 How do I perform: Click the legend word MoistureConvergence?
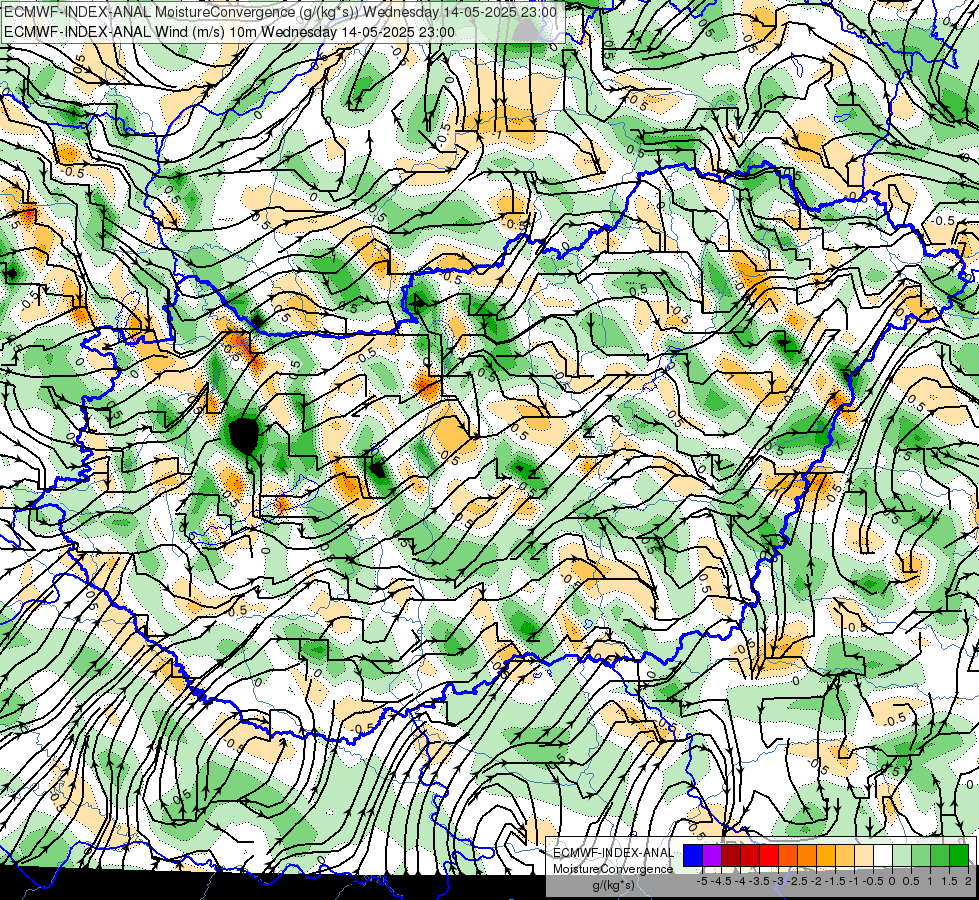613,869
